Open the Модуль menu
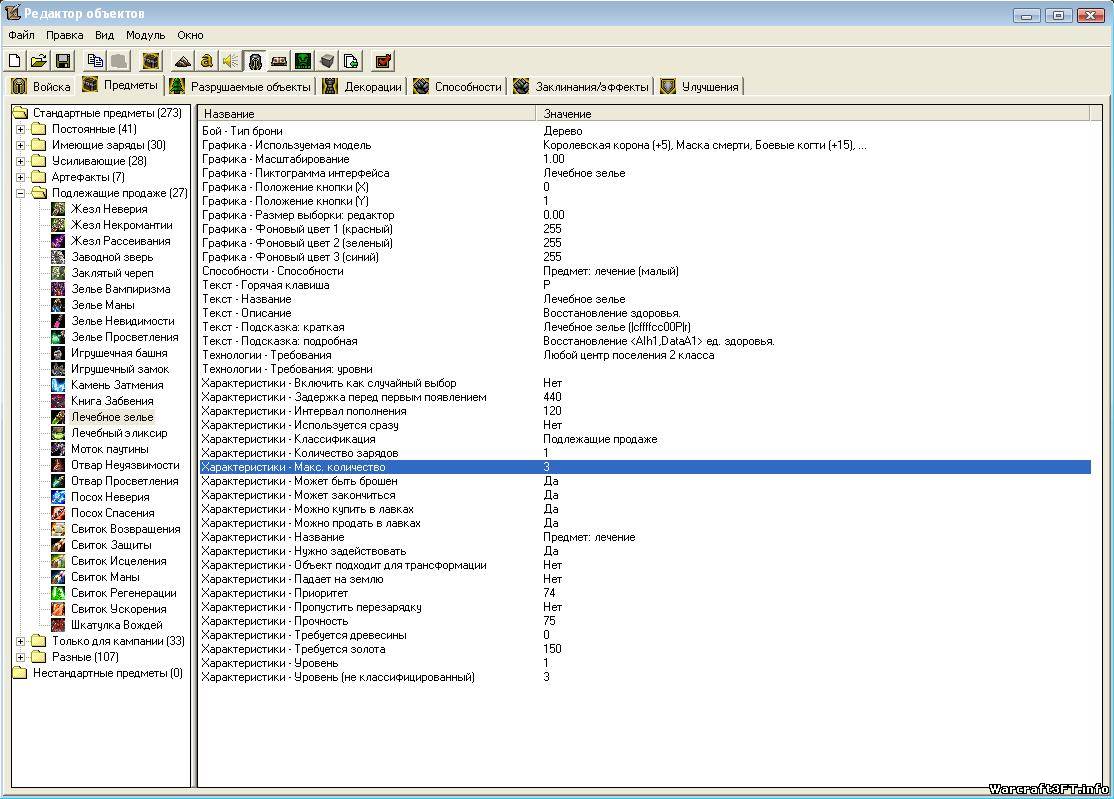This screenshot has width=1114, height=799. (x=145, y=35)
